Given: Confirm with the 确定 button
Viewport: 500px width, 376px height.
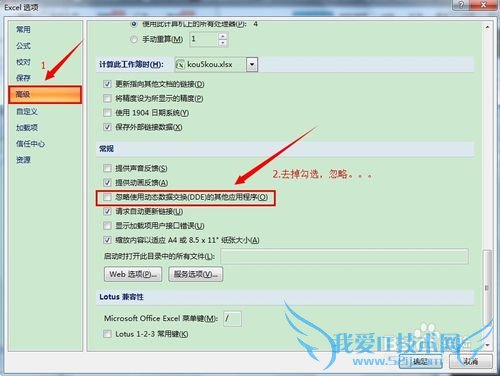Looking at the screenshot, I should [421, 361].
